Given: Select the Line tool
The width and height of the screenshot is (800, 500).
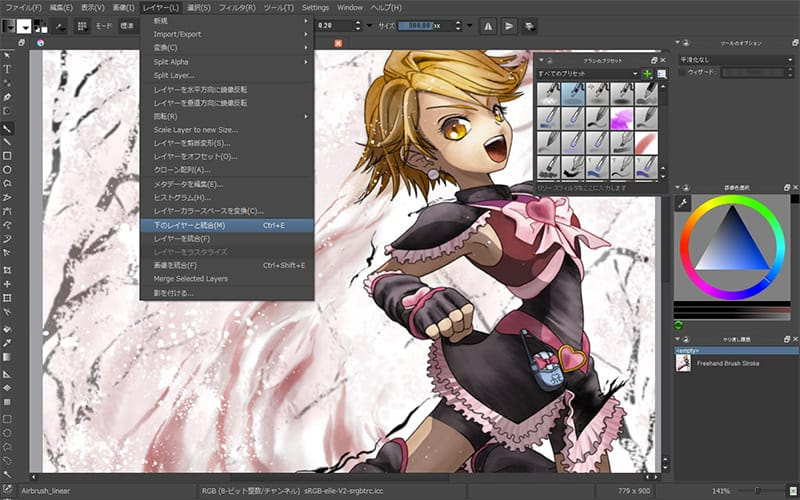Looking at the screenshot, I should [x=7, y=142].
